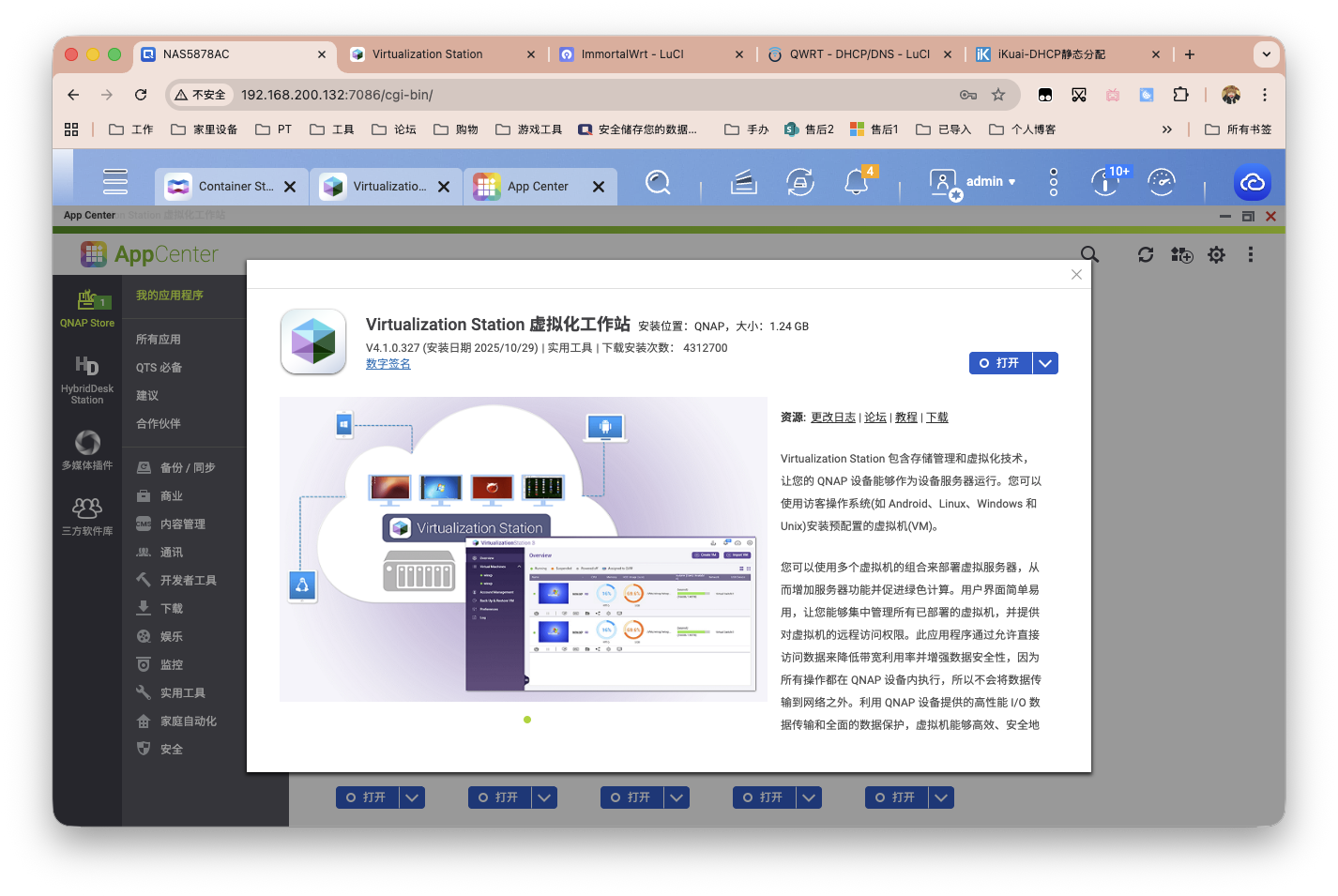Expand the arrow next to the 打开 button
This screenshot has width=1338, height=896.
pyautogui.click(x=1045, y=362)
